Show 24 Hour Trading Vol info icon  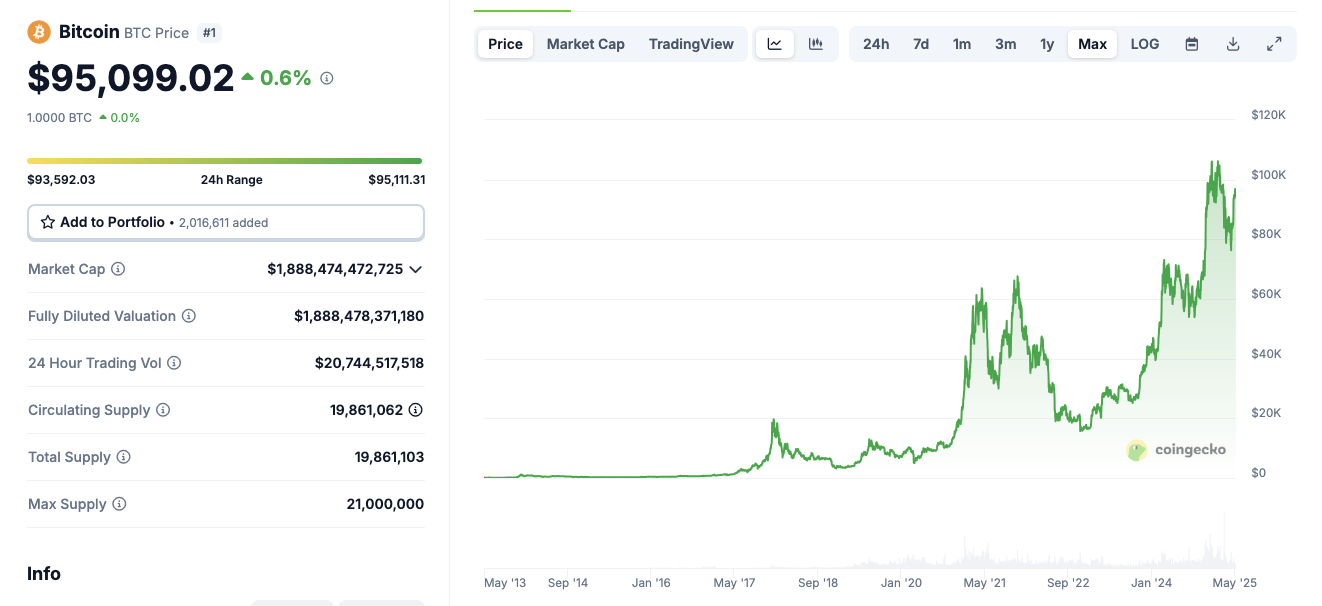pos(174,363)
